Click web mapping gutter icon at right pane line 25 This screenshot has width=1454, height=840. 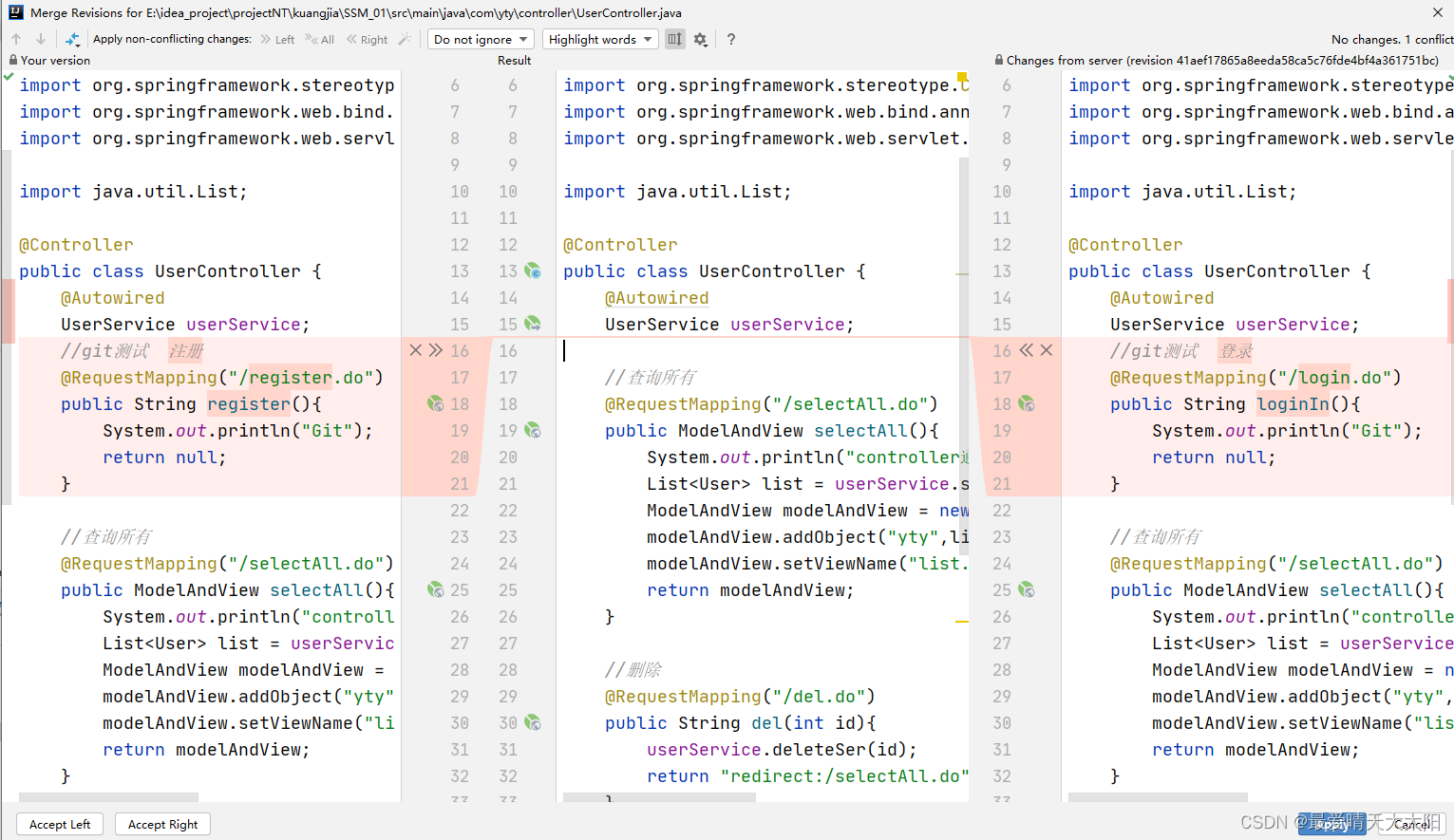[x=1027, y=589]
